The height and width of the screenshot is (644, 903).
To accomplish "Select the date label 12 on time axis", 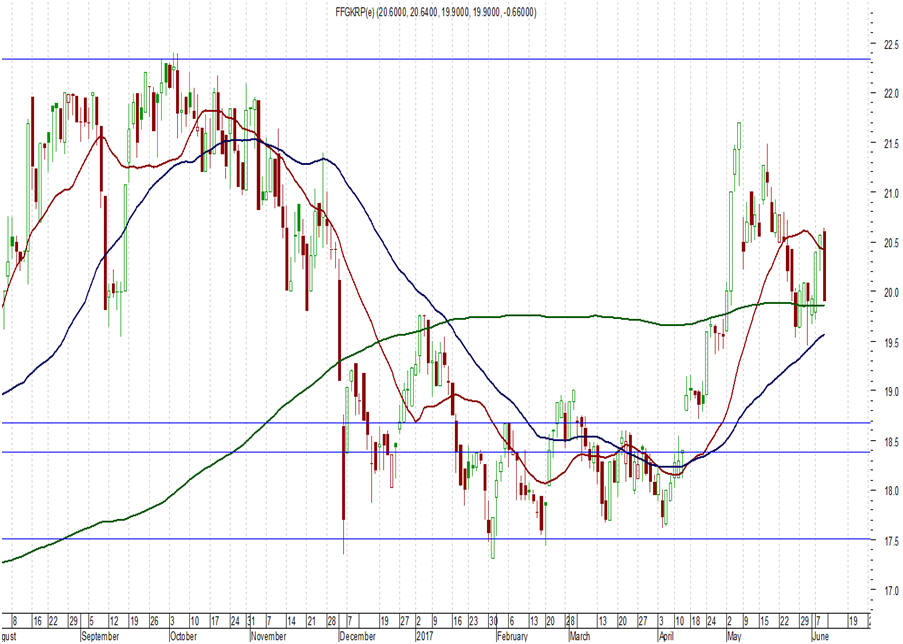I will (x=114, y=622).
